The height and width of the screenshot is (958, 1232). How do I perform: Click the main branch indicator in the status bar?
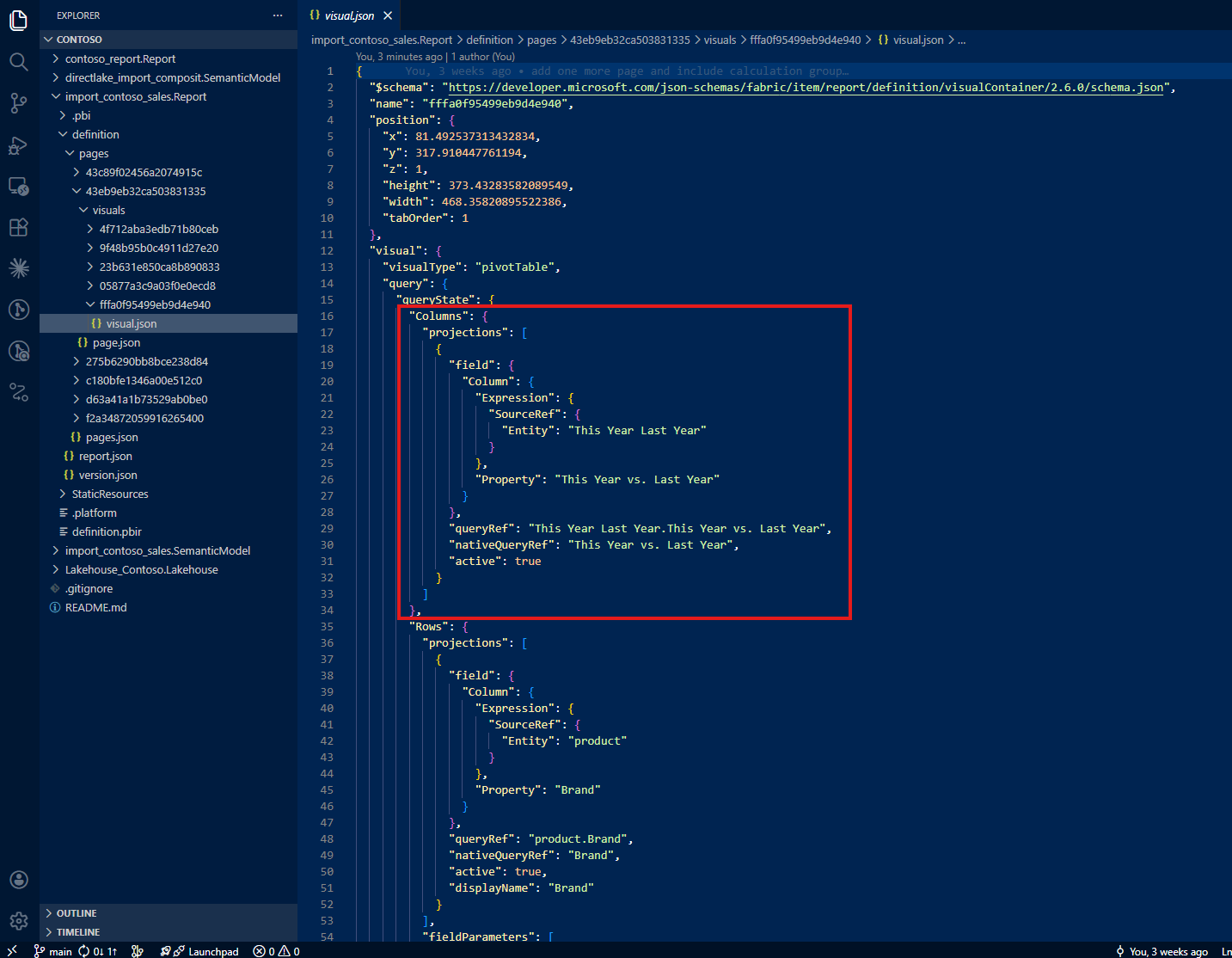click(x=52, y=951)
